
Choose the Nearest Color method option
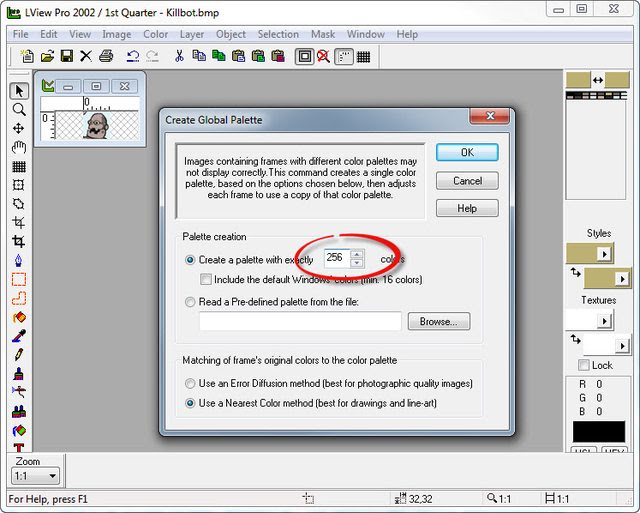190,403
